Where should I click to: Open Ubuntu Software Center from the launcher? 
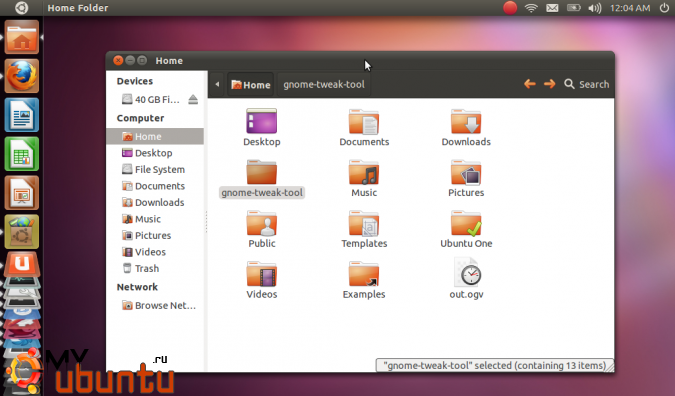pyautogui.click(x=22, y=232)
